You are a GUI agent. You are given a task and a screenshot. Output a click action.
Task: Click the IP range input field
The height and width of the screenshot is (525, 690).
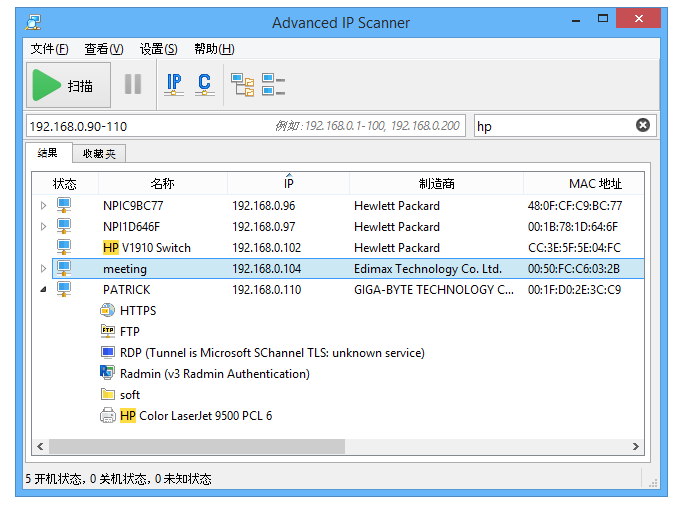246,126
